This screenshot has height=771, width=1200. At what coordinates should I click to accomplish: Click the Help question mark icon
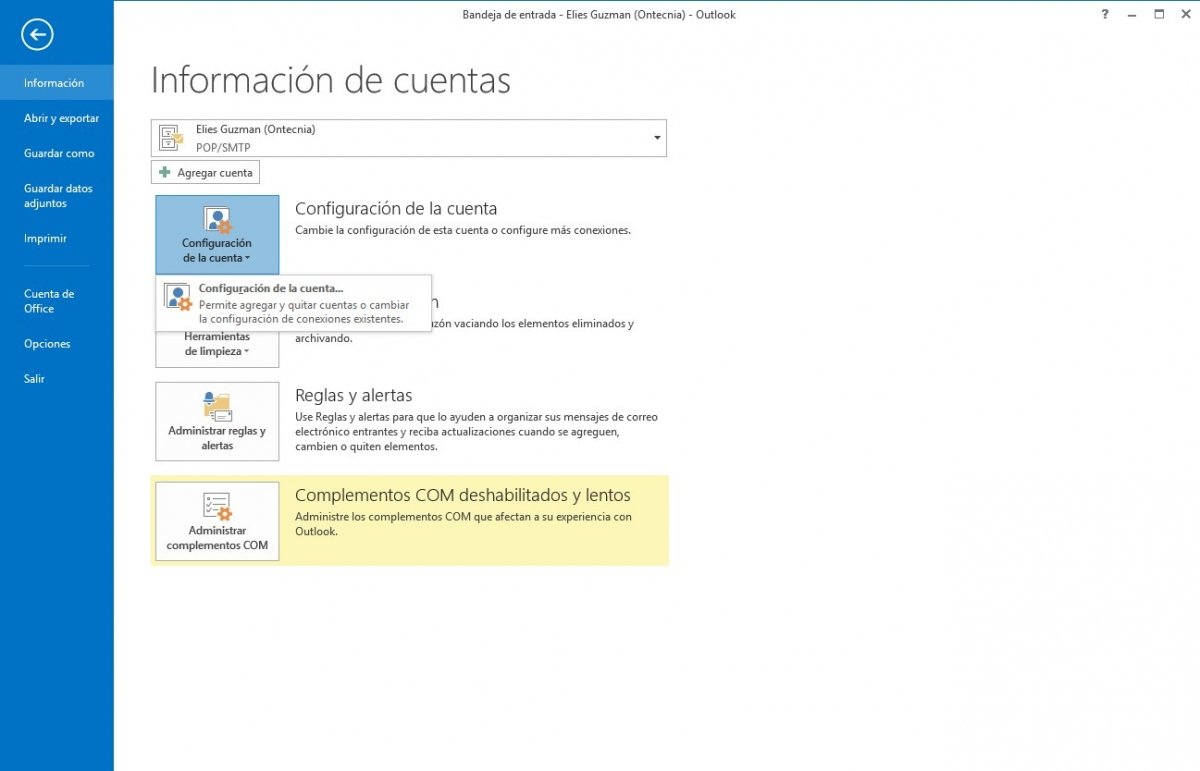(x=1105, y=14)
